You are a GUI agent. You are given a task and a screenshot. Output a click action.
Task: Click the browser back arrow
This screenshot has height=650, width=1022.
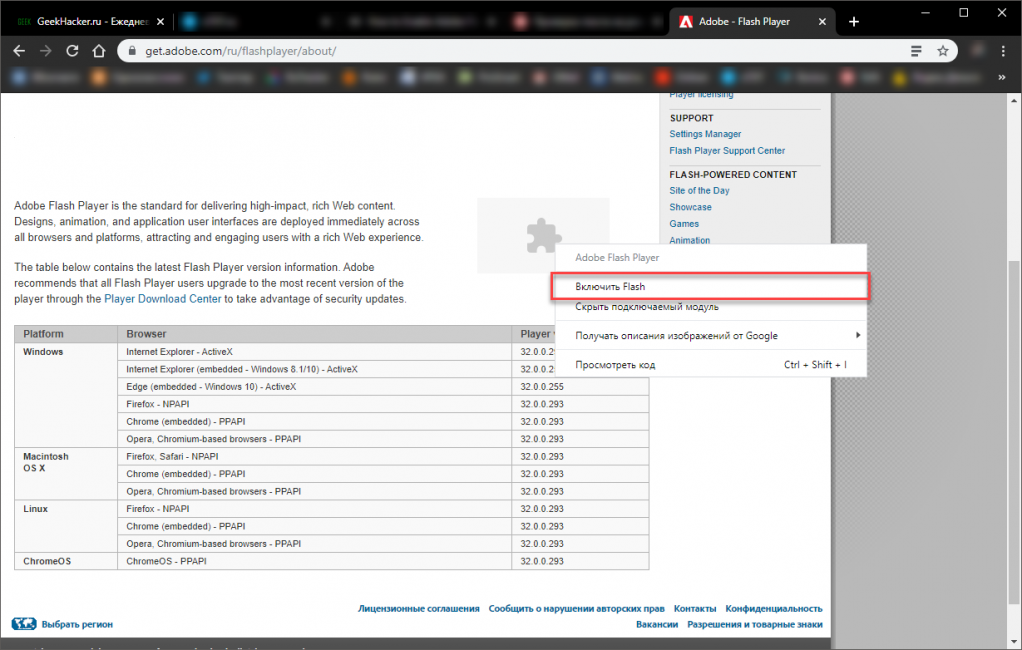[19, 51]
